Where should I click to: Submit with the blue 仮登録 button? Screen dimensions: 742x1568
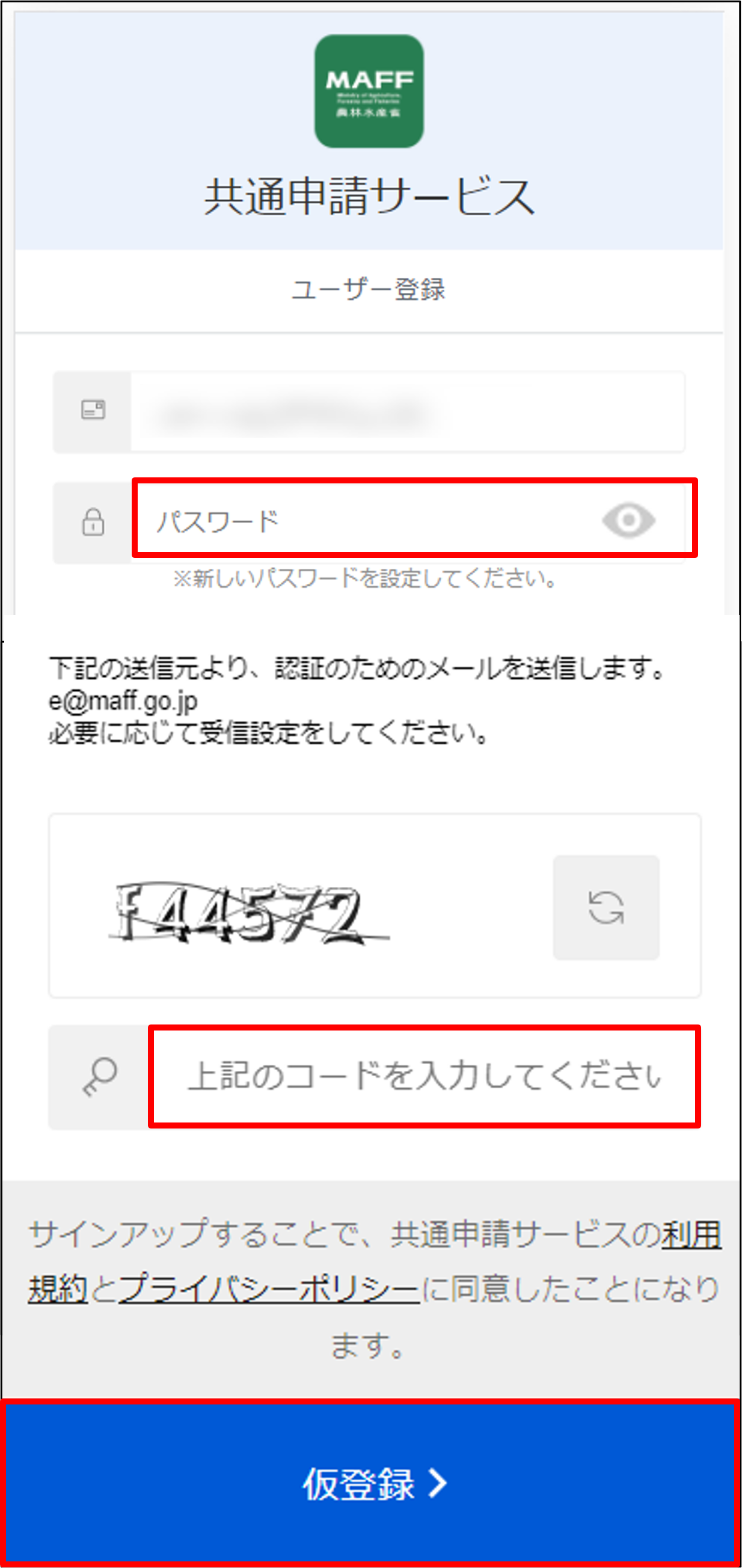pos(370,1483)
